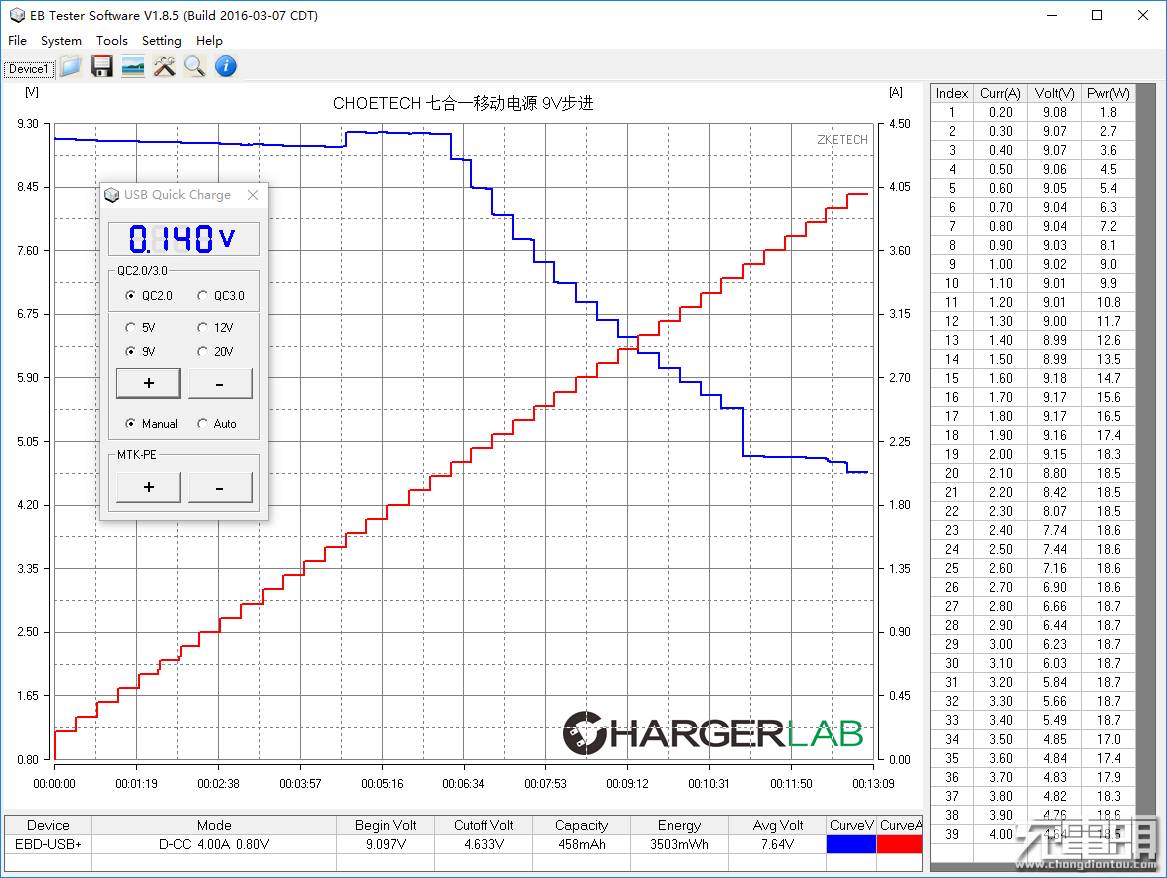This screenshot has height=878, width=1167.
Task: Click the save floppy disk icon
Action: (101, 67)
